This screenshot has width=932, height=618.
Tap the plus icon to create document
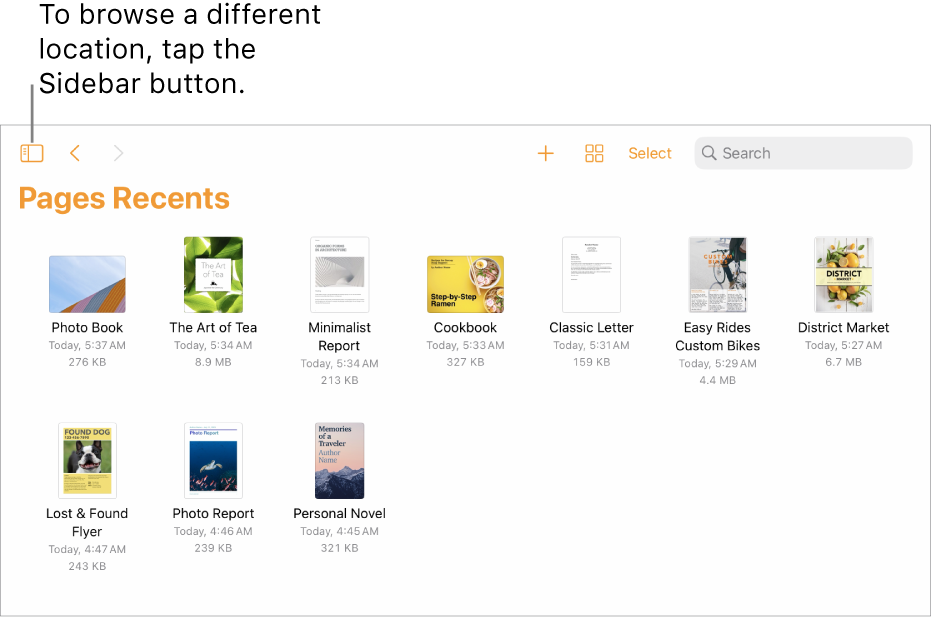545,153
